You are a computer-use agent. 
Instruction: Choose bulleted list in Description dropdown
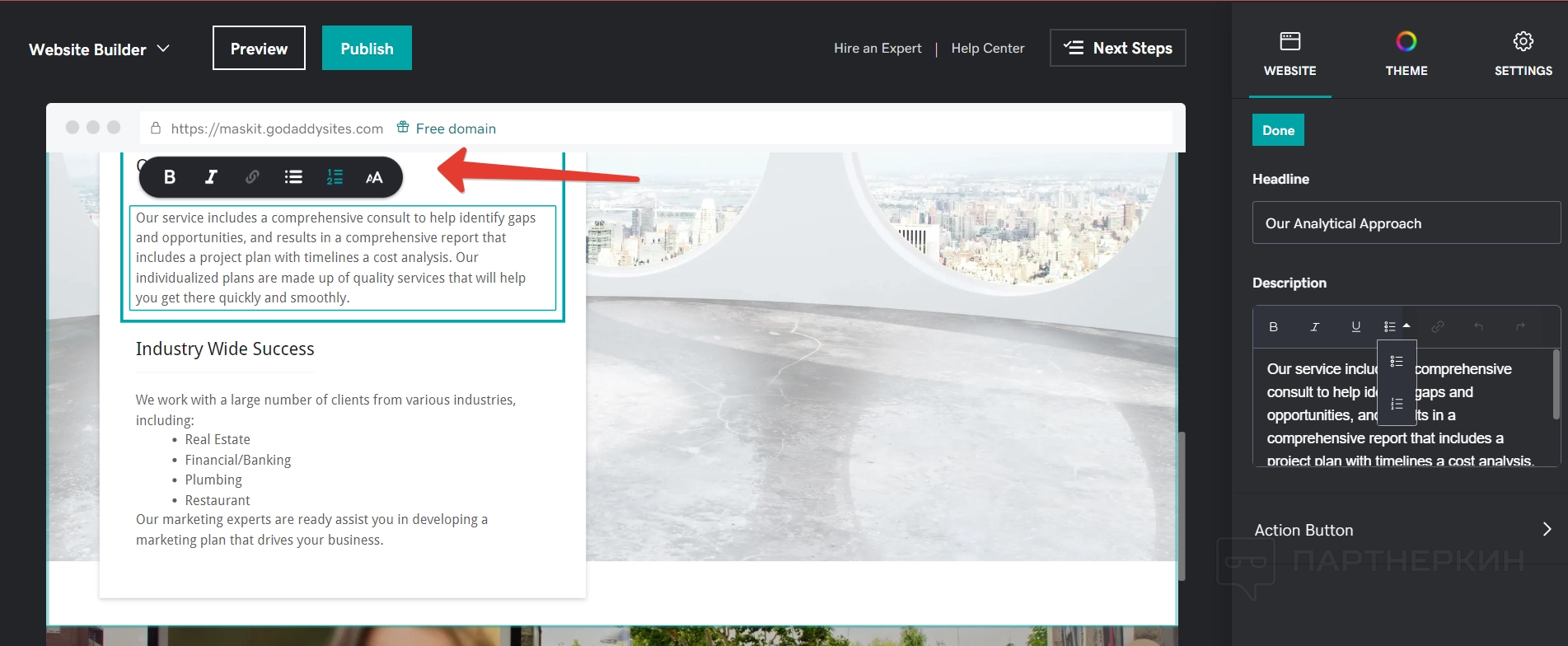click(x=1397, y=362)
